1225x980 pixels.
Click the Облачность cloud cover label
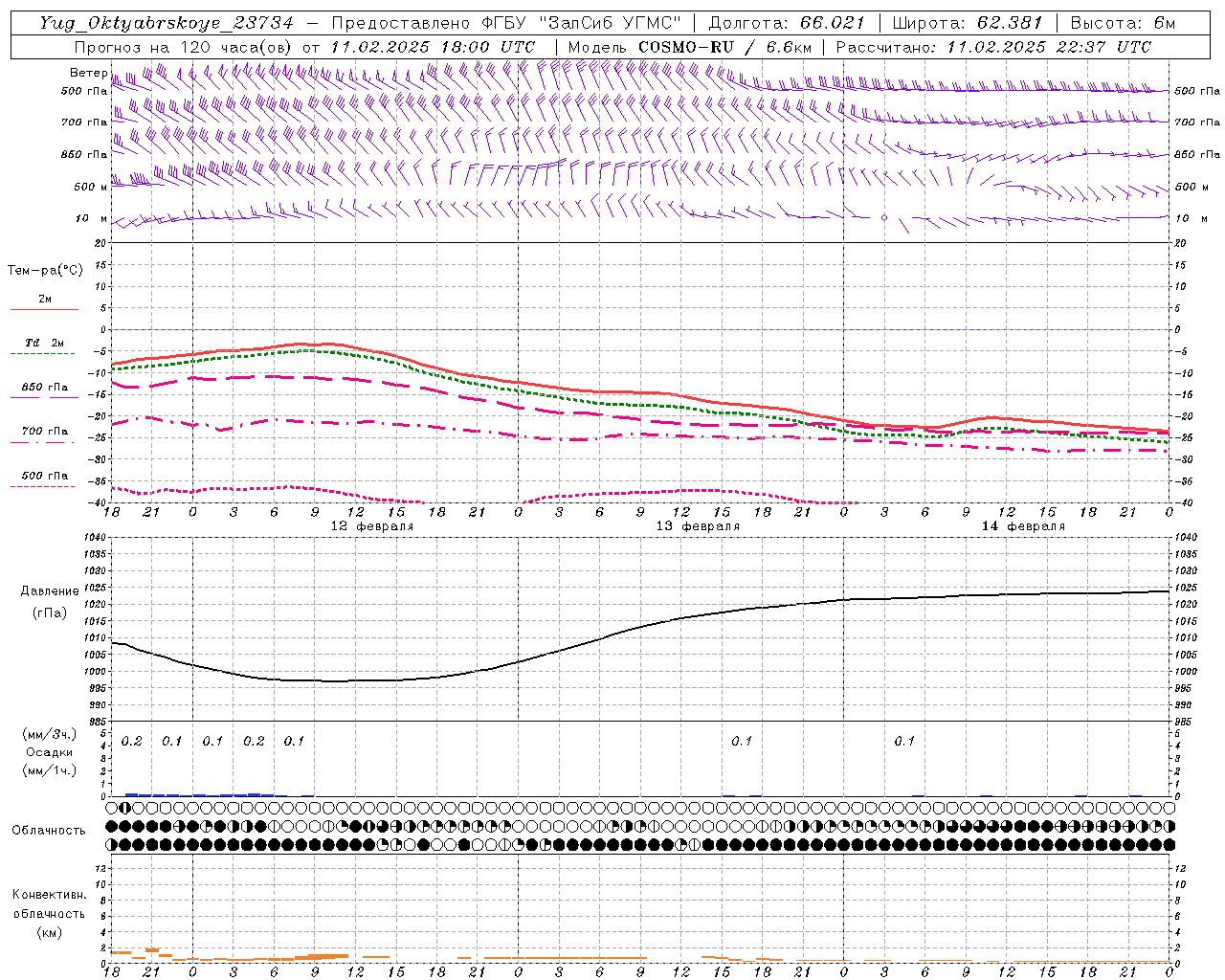click(49, 830)
